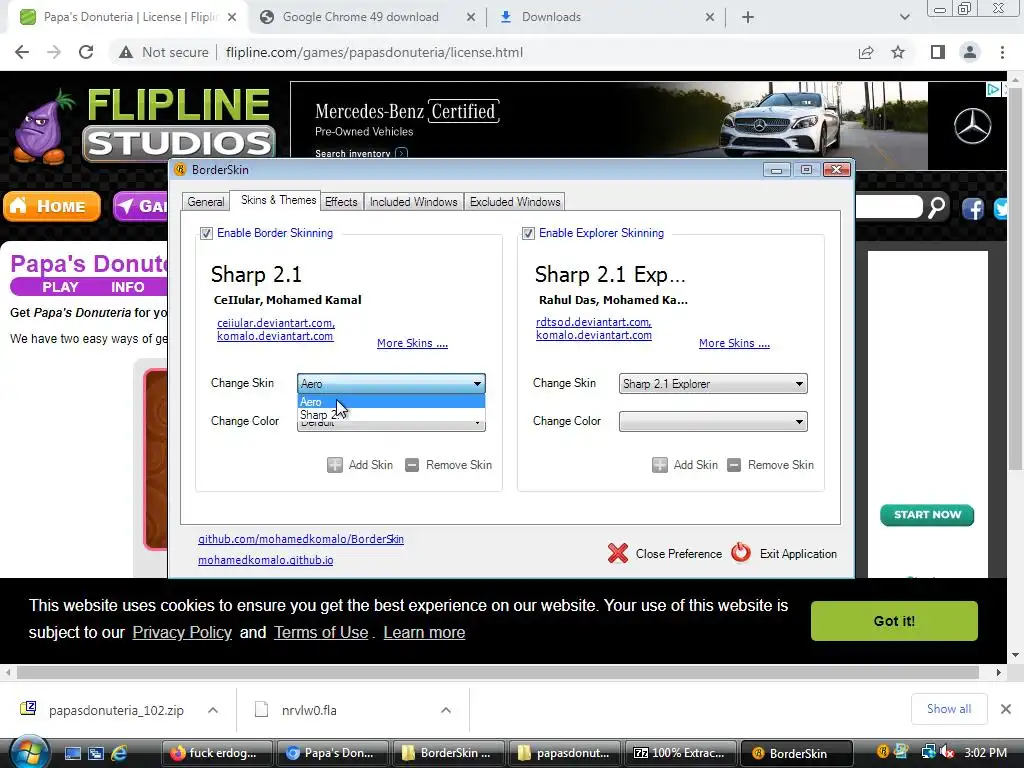Choose Sharp 2 option in skin list
This screenshot has width=1024, height=768.
[x=391, y=415]
